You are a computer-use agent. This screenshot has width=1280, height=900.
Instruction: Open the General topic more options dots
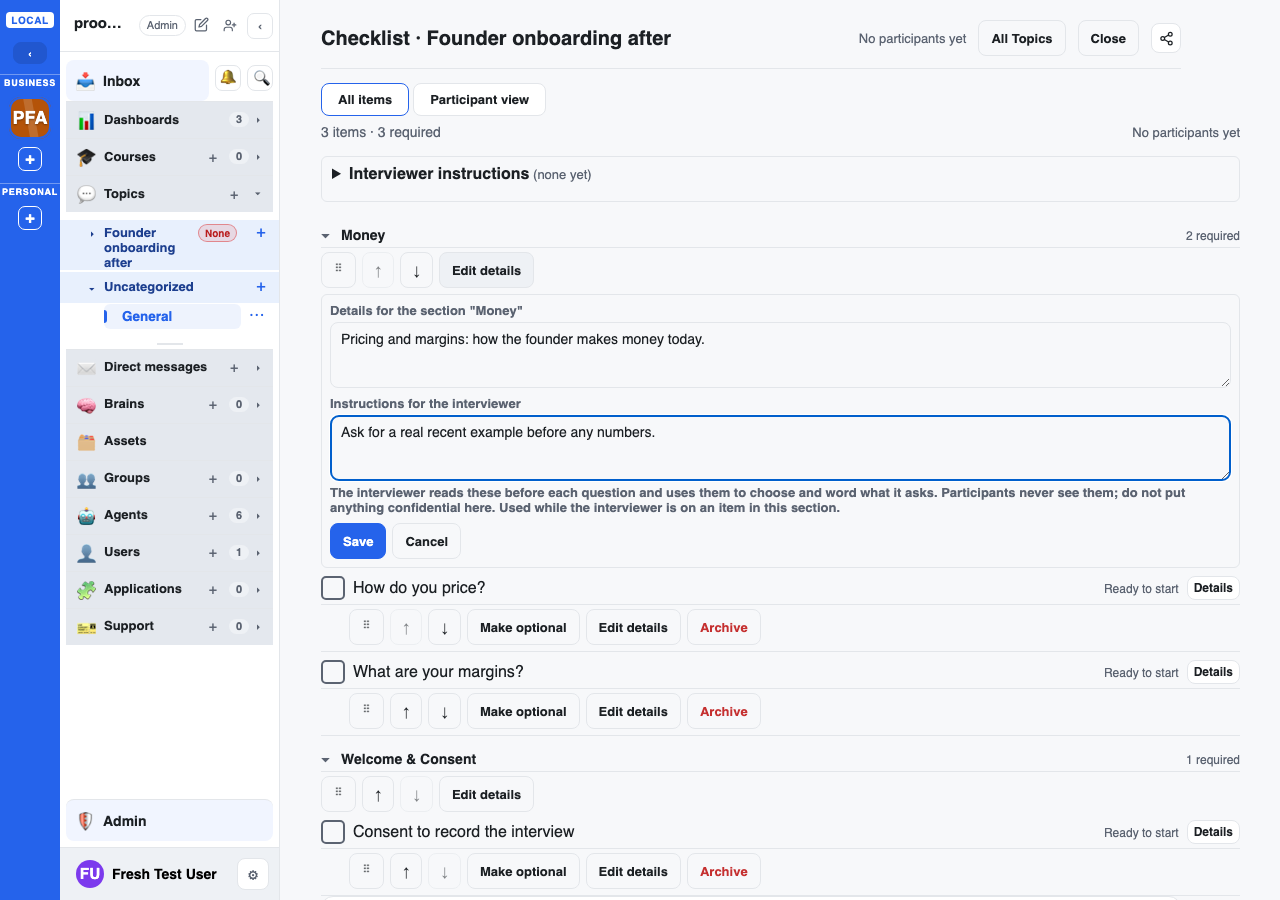point(257,316)
